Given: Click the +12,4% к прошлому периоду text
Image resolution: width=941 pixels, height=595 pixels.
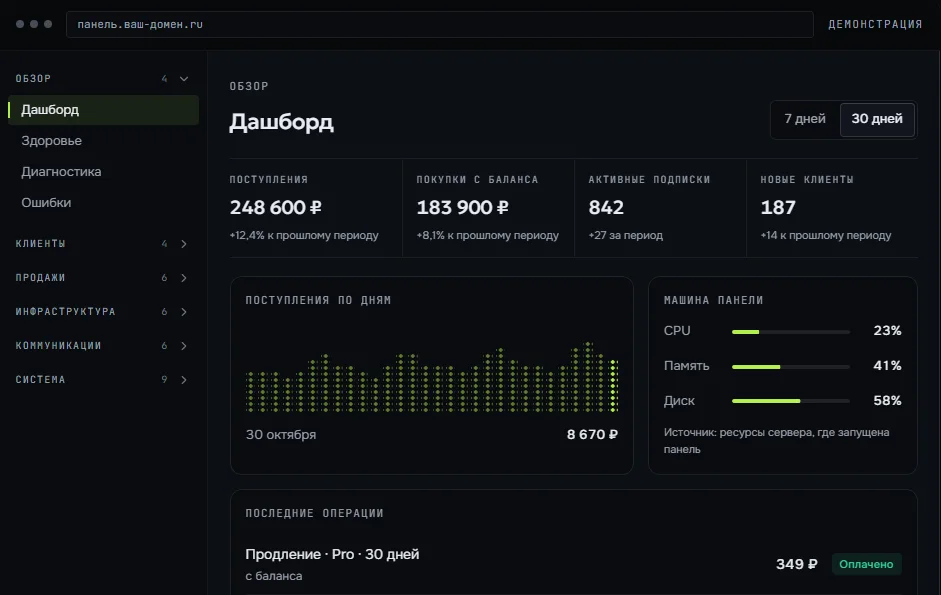Looking at the screenshot, I should (x=304, y=235).
